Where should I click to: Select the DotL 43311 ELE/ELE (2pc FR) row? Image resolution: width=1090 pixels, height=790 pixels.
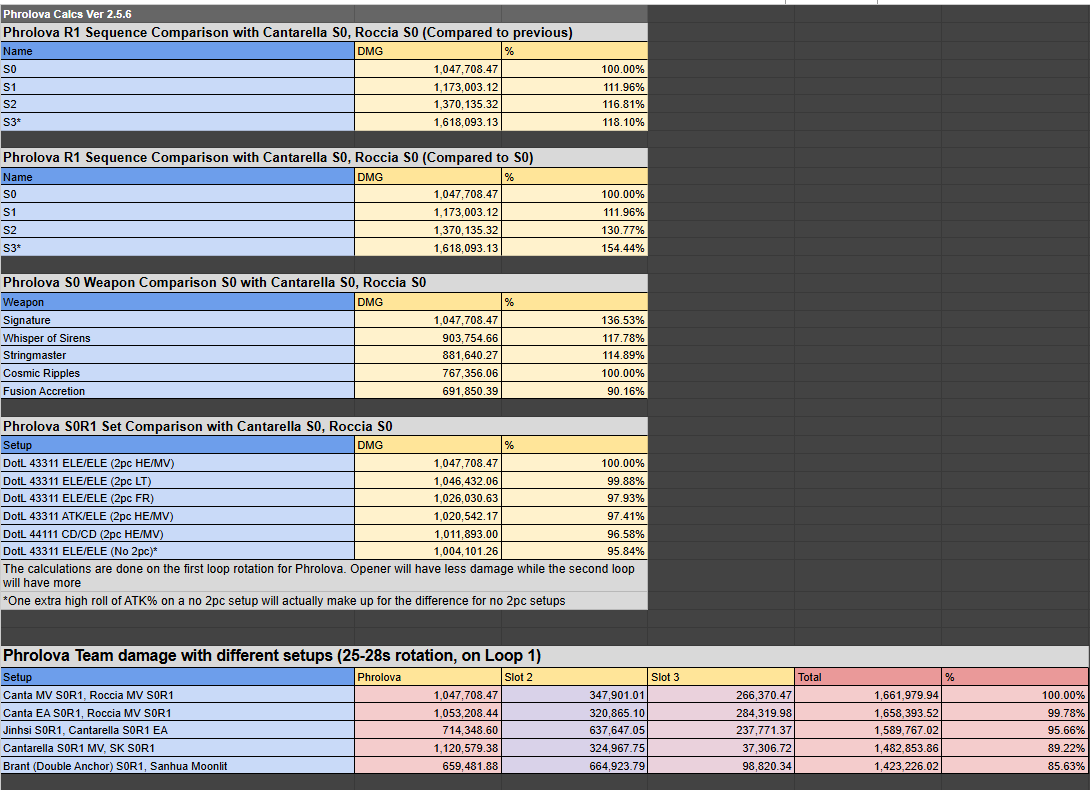point(177,499)
